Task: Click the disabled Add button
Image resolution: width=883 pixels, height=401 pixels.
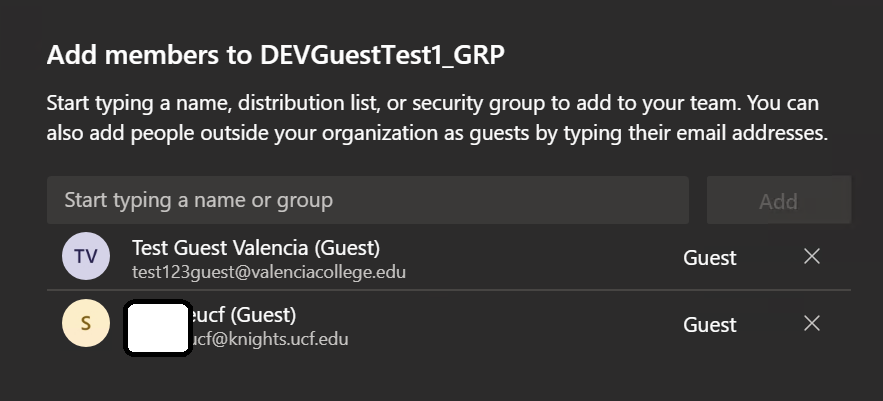Action: pyautogui.click(x=779, y=200)
